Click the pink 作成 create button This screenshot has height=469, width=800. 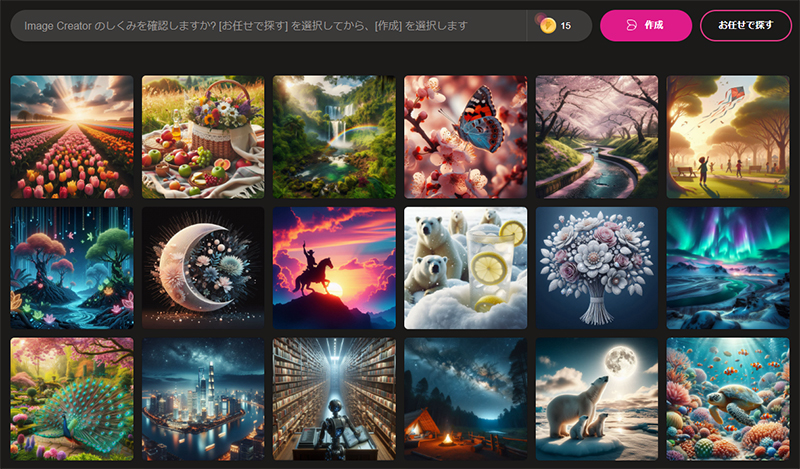tap(645, 25)
